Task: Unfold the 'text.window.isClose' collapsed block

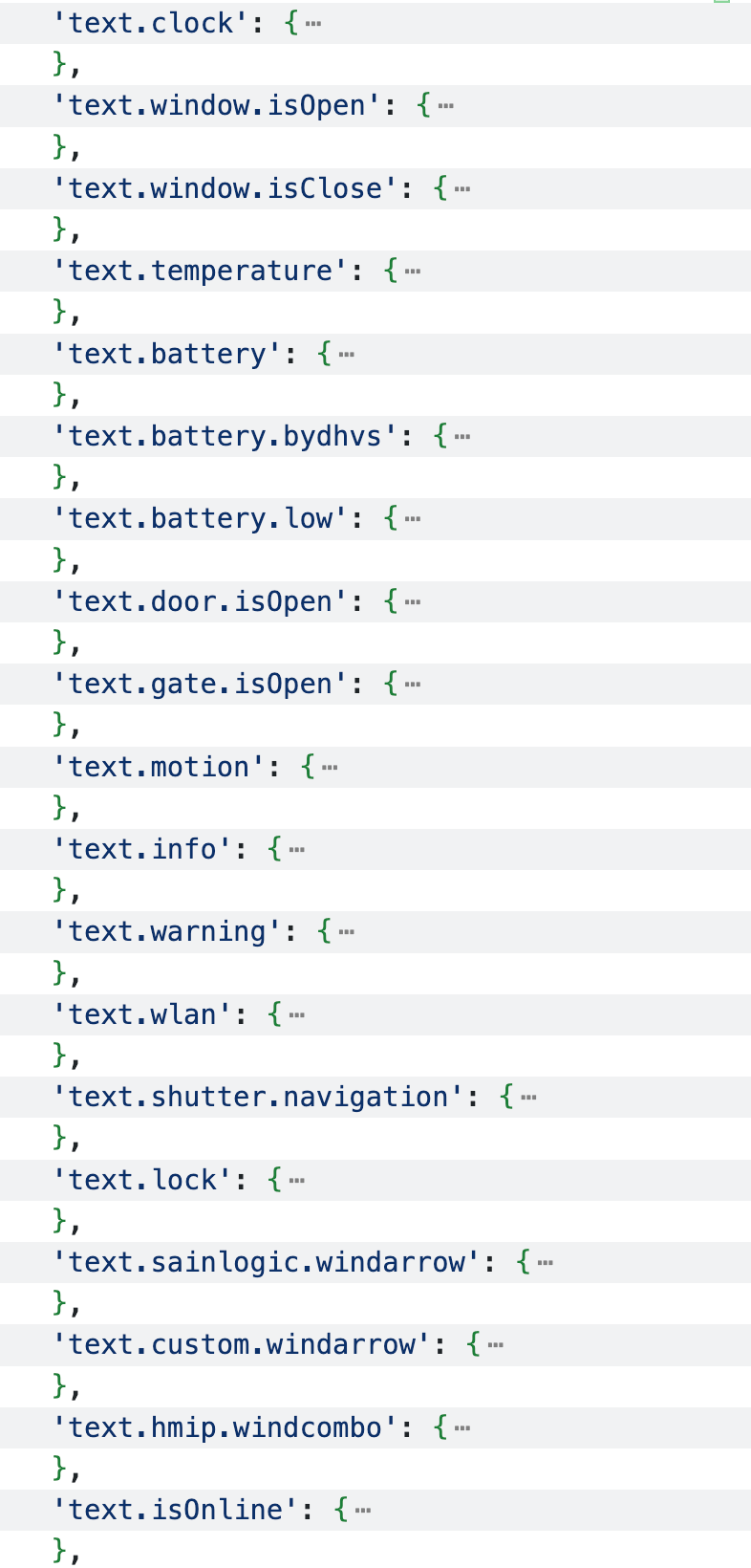Action: (462, 189)
